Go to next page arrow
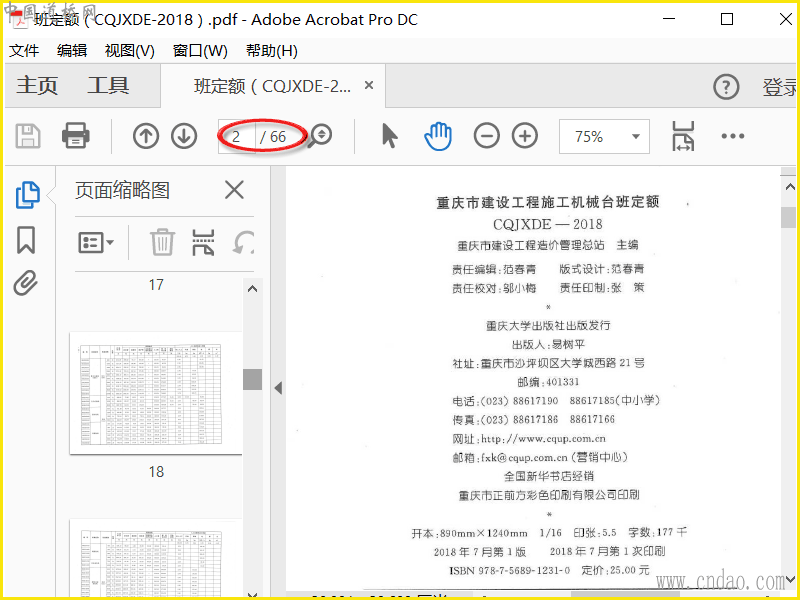This screenshot has width=800, height=600. coord(184,136)
